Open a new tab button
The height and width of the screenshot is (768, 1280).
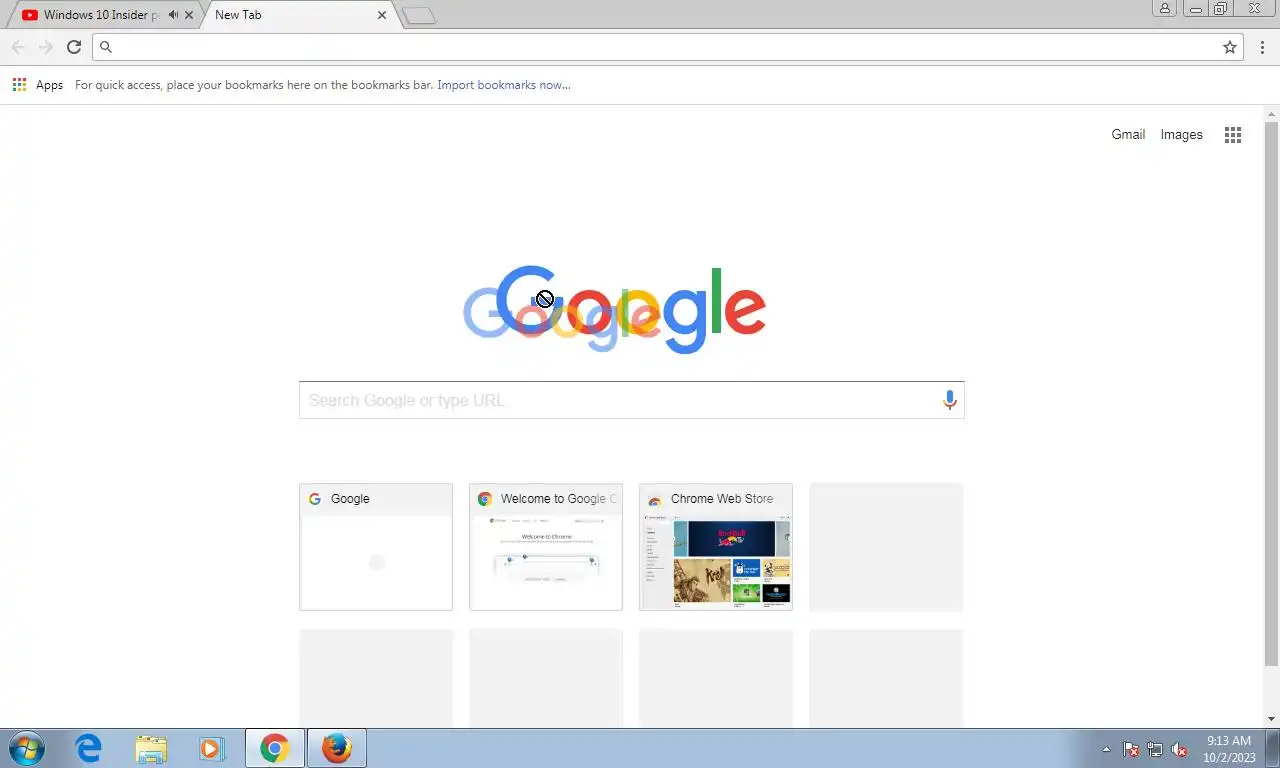pyautogui.click(x=419, y=15)
